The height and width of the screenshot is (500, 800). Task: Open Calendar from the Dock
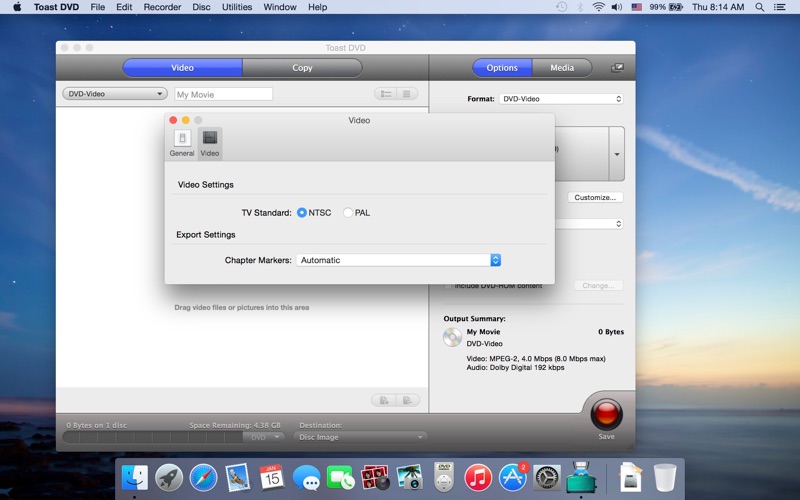tap(272, 478)
